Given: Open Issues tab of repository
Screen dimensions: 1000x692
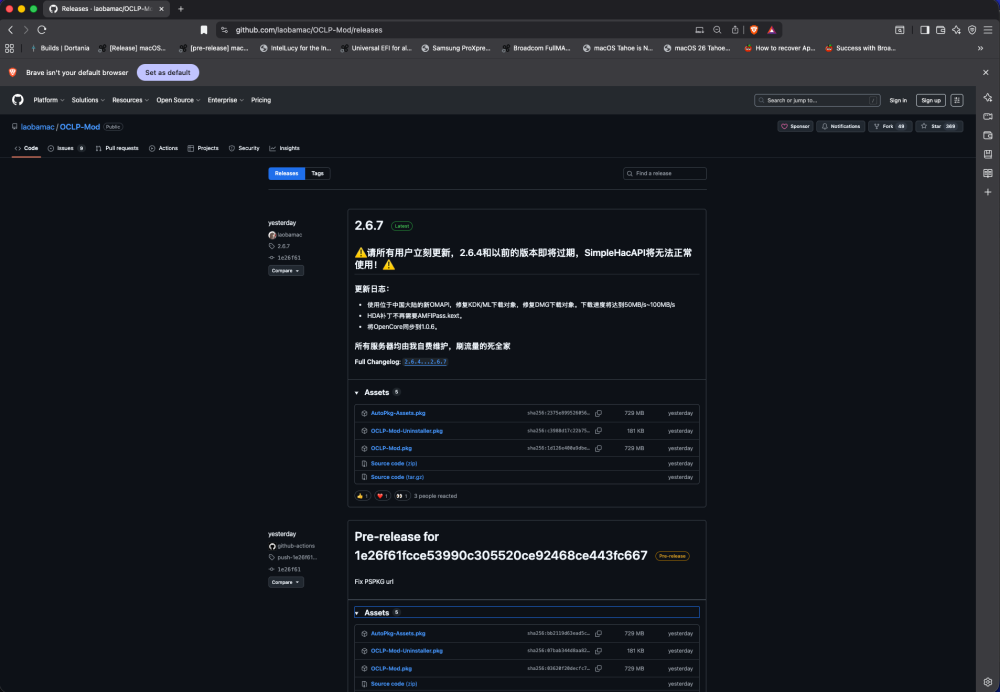Looking at the screenshot, I should tap(66, 148).
